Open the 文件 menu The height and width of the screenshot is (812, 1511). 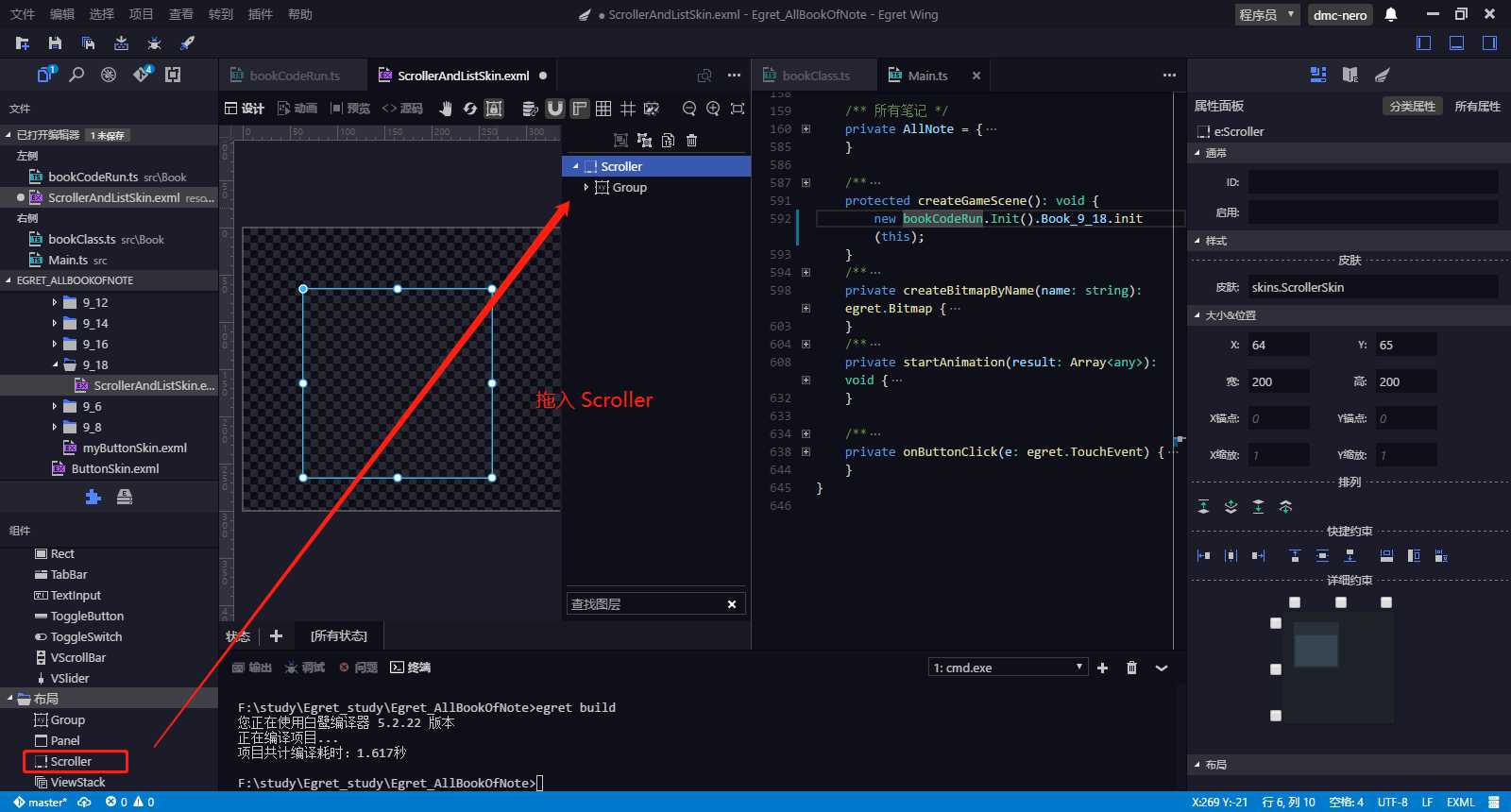[x=22, y=14]
